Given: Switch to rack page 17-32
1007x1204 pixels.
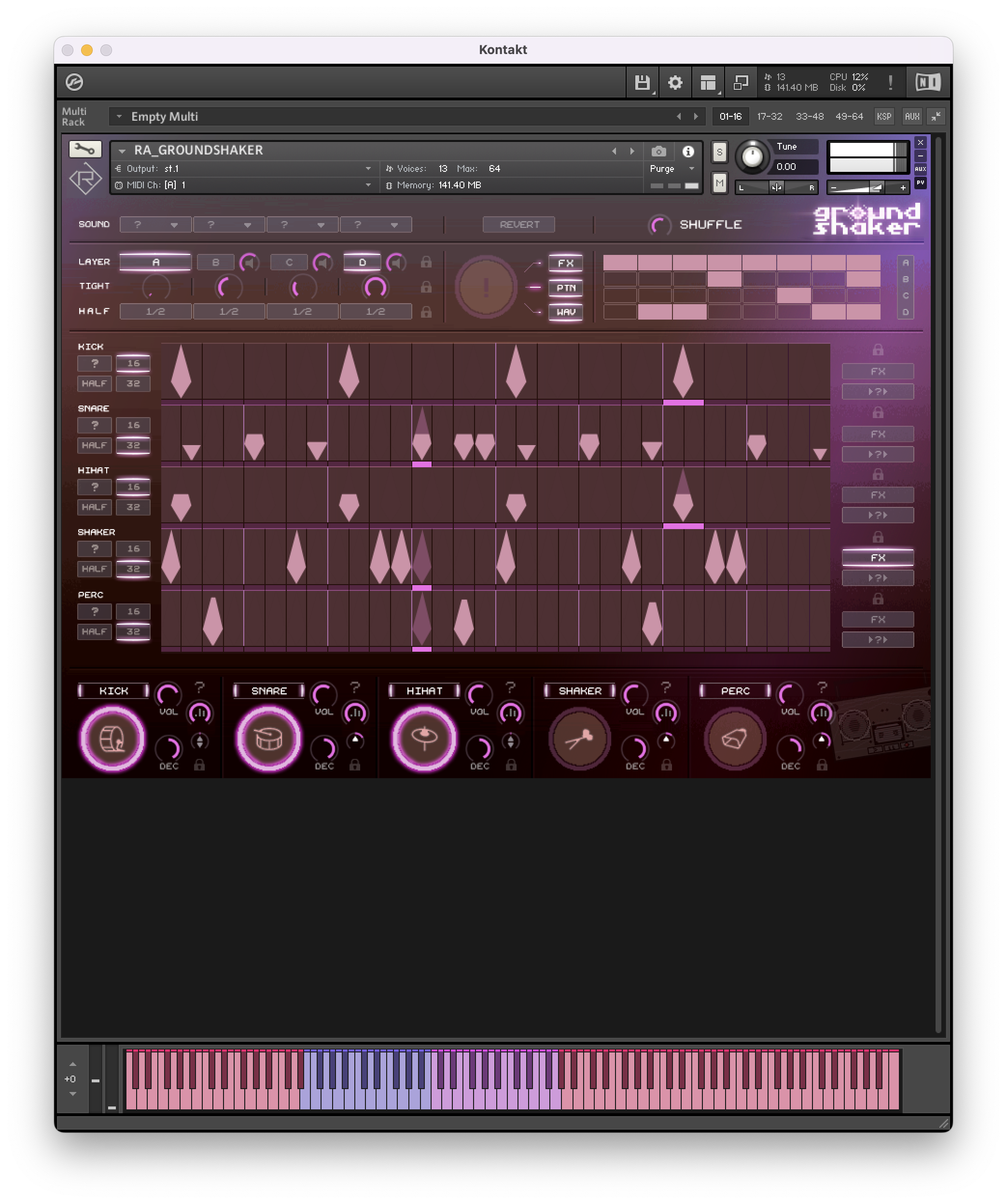Looking at the screenshot, I should pos(769,116).
